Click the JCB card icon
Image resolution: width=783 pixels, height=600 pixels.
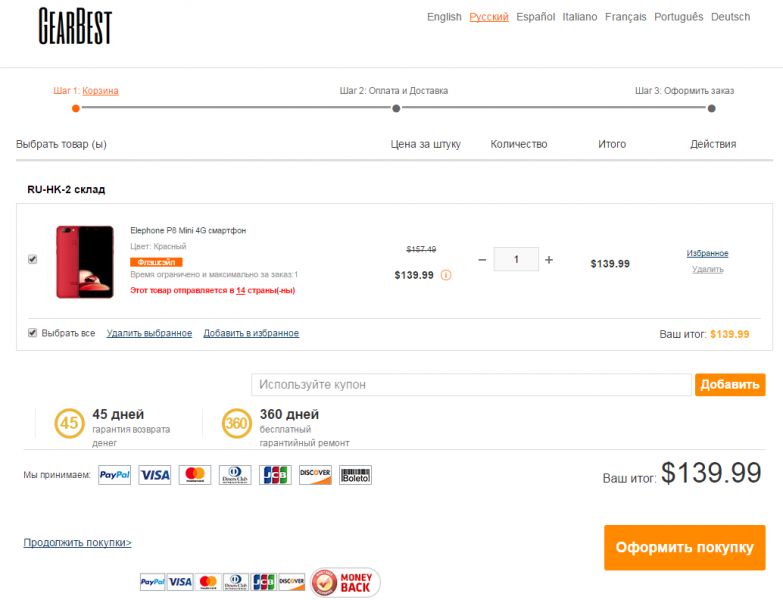[x=275, y=475]
